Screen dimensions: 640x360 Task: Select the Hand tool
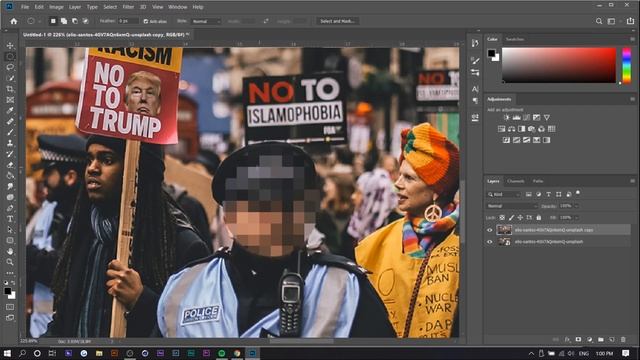click(x=10, y=251)
